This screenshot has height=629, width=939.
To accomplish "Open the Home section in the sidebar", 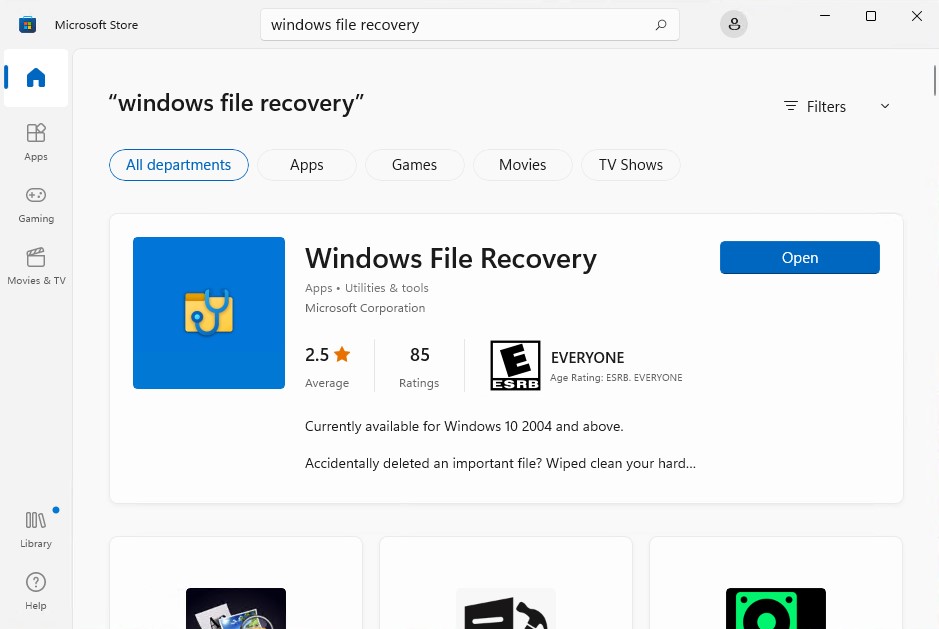I will [x=36, y=78].
